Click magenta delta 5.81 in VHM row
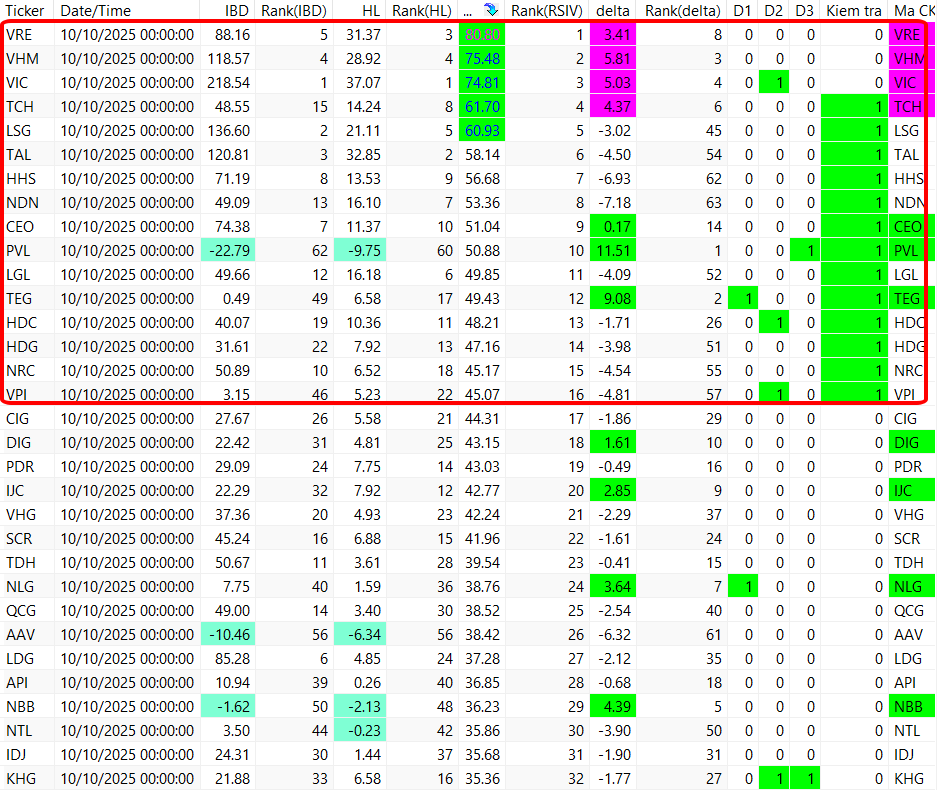This screenshot has width=937, height=790. coord(613,59)
